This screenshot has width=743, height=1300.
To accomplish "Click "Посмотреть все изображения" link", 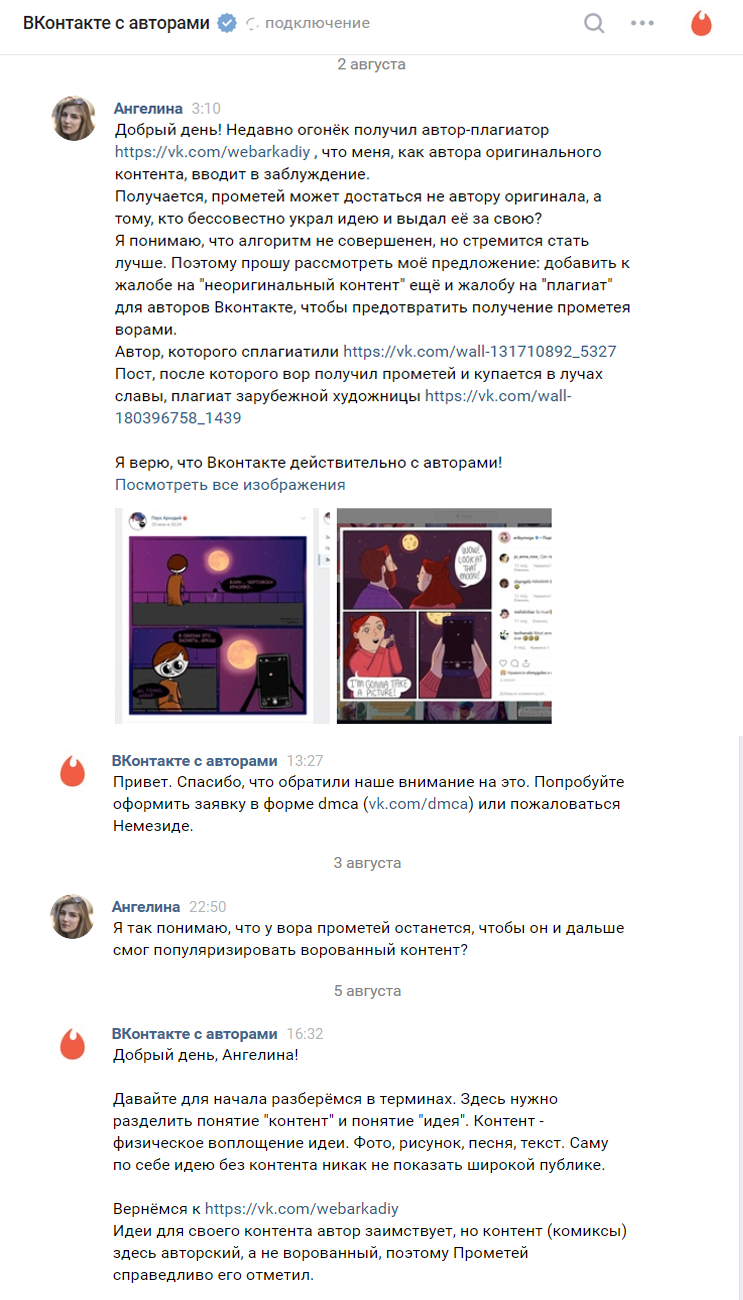I will 230,485.
